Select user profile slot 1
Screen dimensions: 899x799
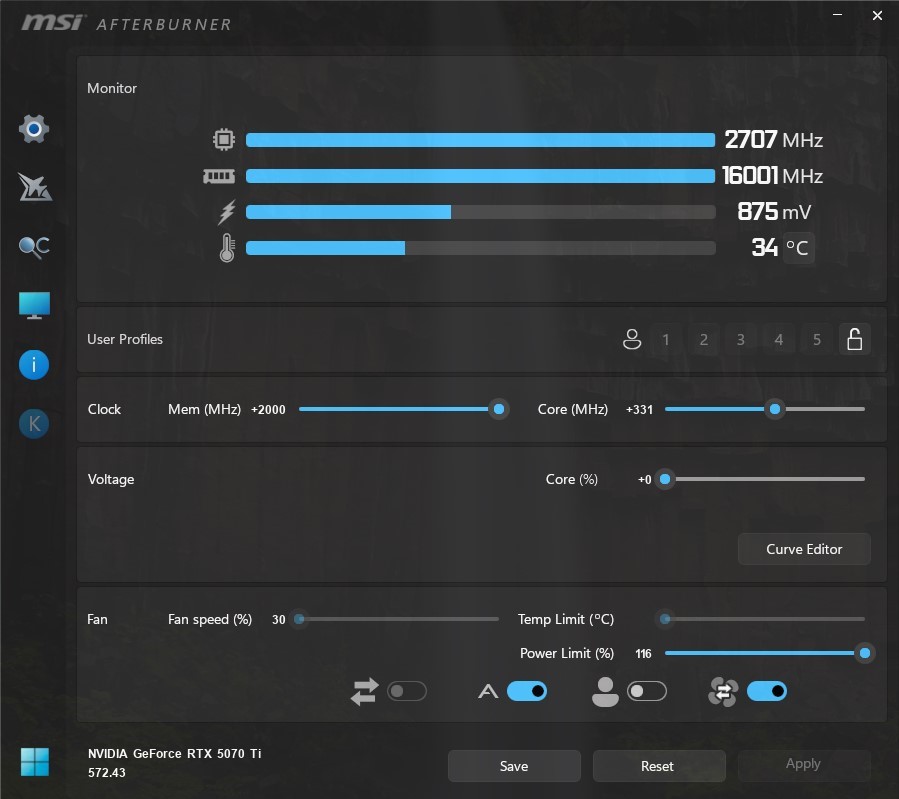666,339
